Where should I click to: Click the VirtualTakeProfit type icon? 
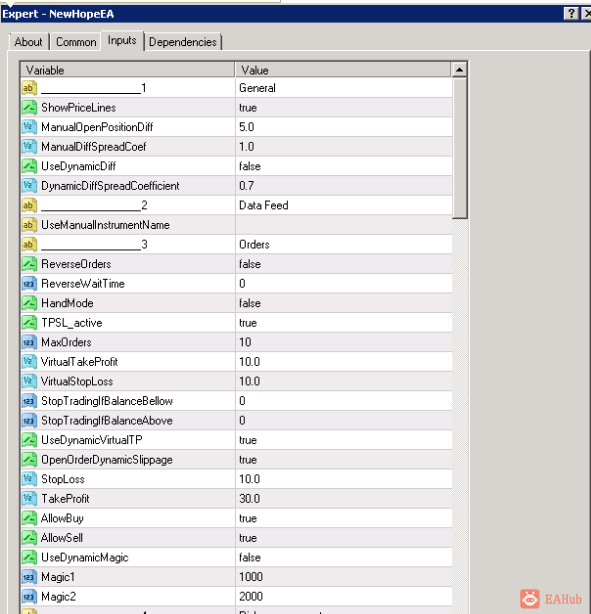pos(29,362)
